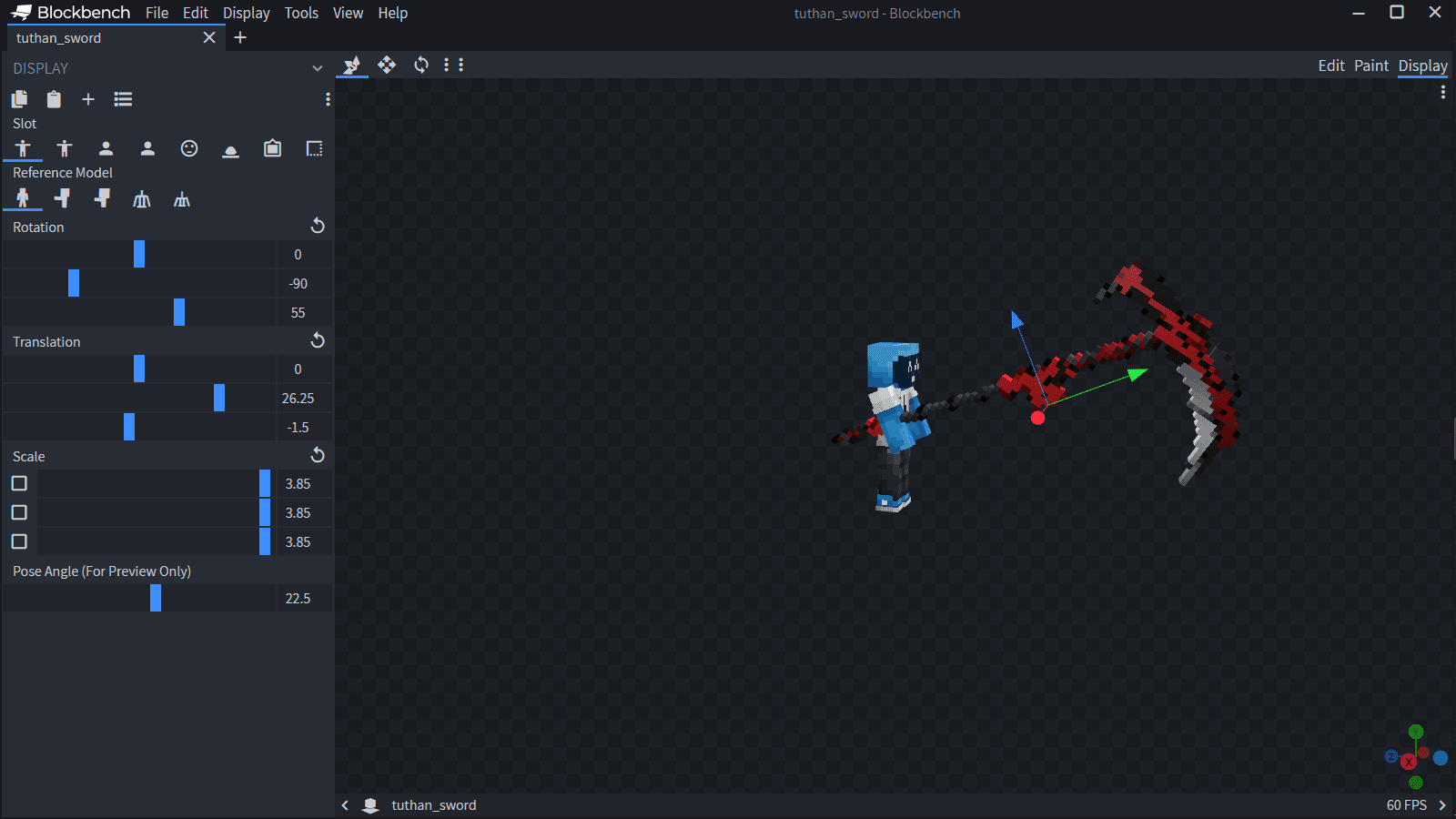The image size is (1456, 819).
Task: Tick the second Scale mirror checkbox
Action: point(19,512)
